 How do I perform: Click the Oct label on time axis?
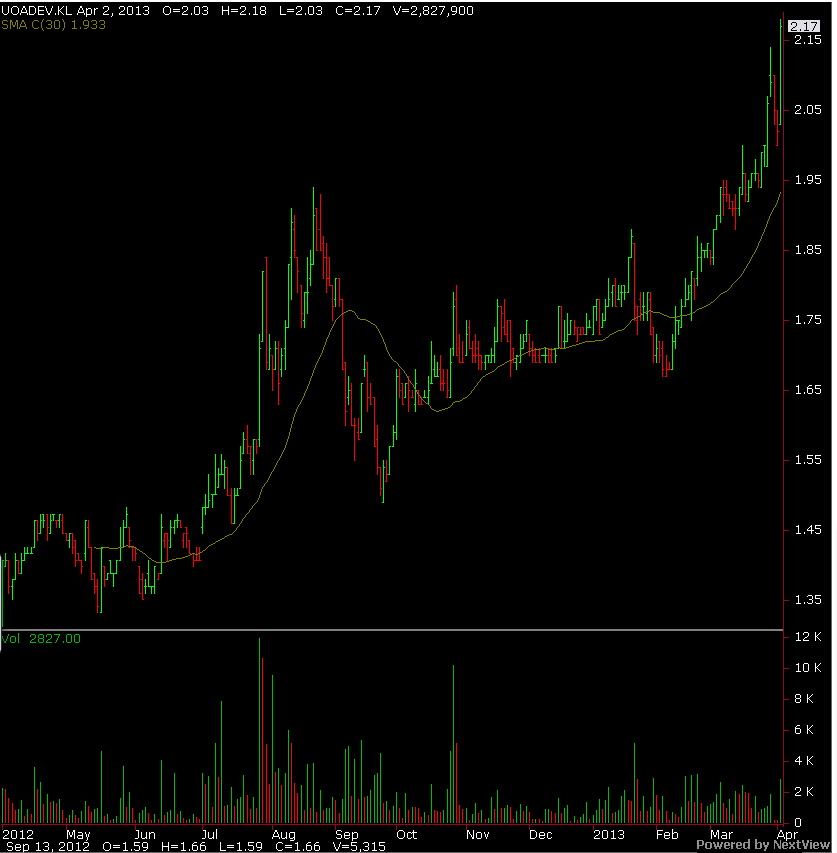(x=406, y=834)
